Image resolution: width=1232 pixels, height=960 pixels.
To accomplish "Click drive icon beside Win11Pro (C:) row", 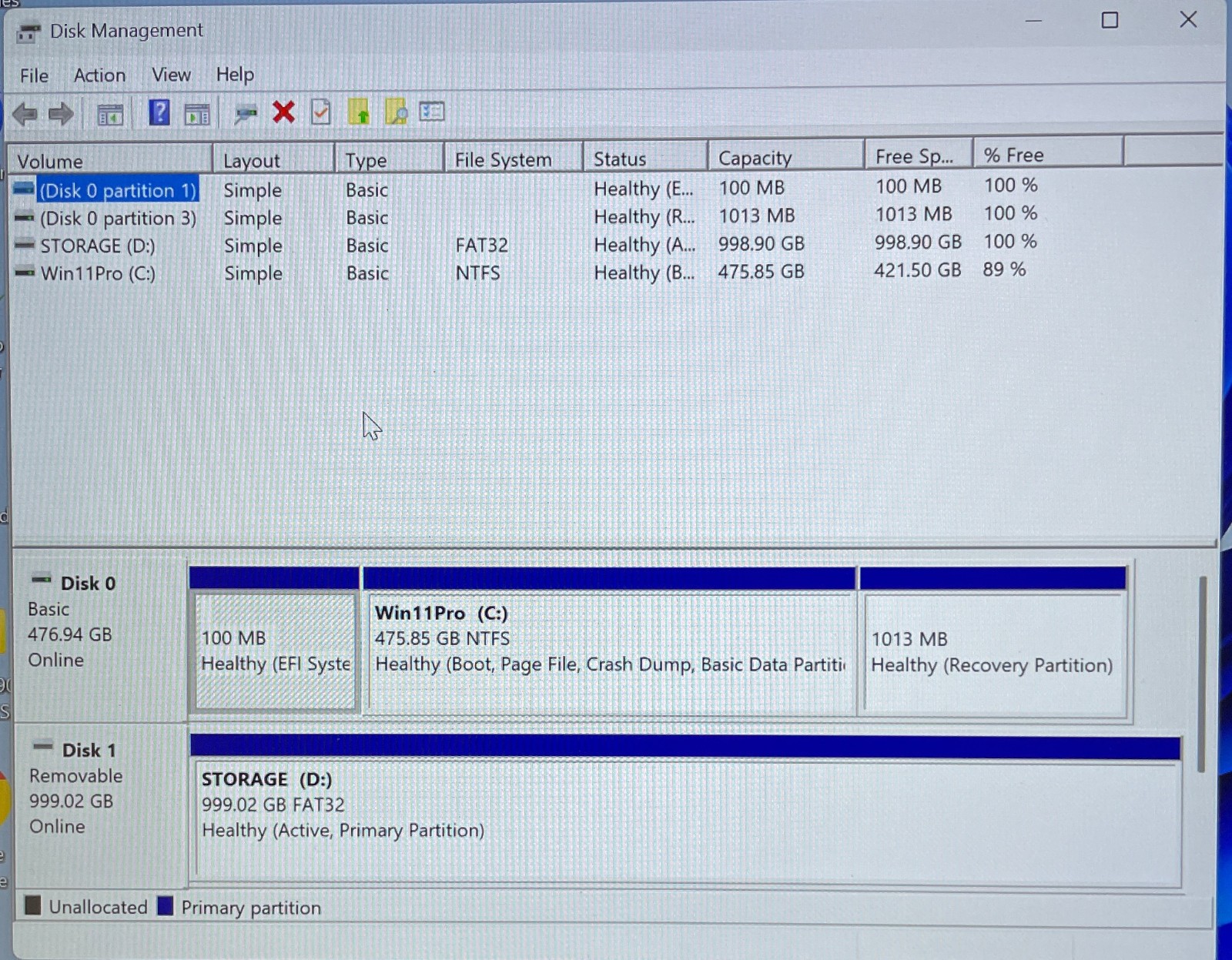I will point(25,273).
